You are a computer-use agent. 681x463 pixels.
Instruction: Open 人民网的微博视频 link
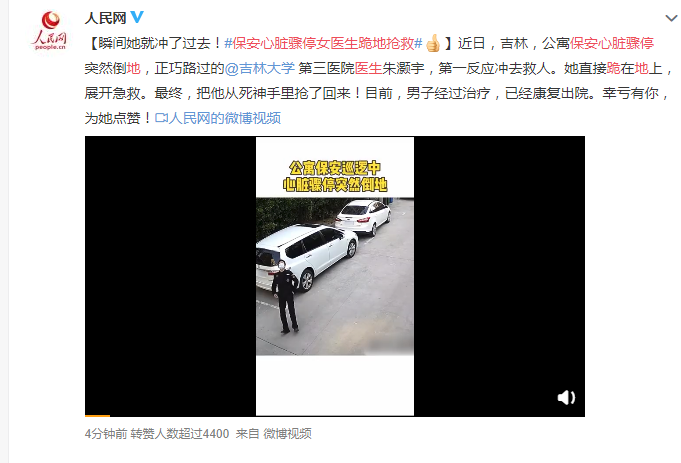(225, 118)
